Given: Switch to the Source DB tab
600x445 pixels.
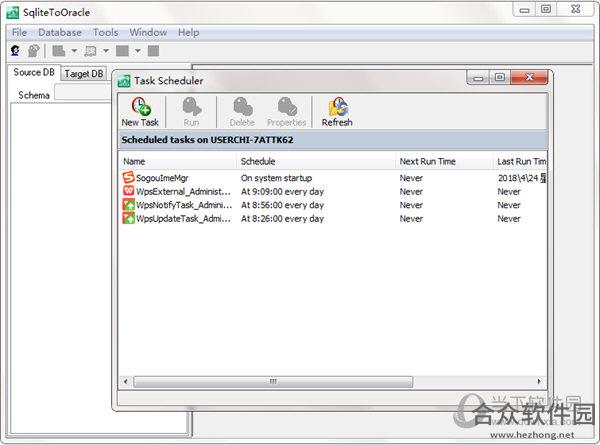Looking at the screenshot, I should [34, 72].
